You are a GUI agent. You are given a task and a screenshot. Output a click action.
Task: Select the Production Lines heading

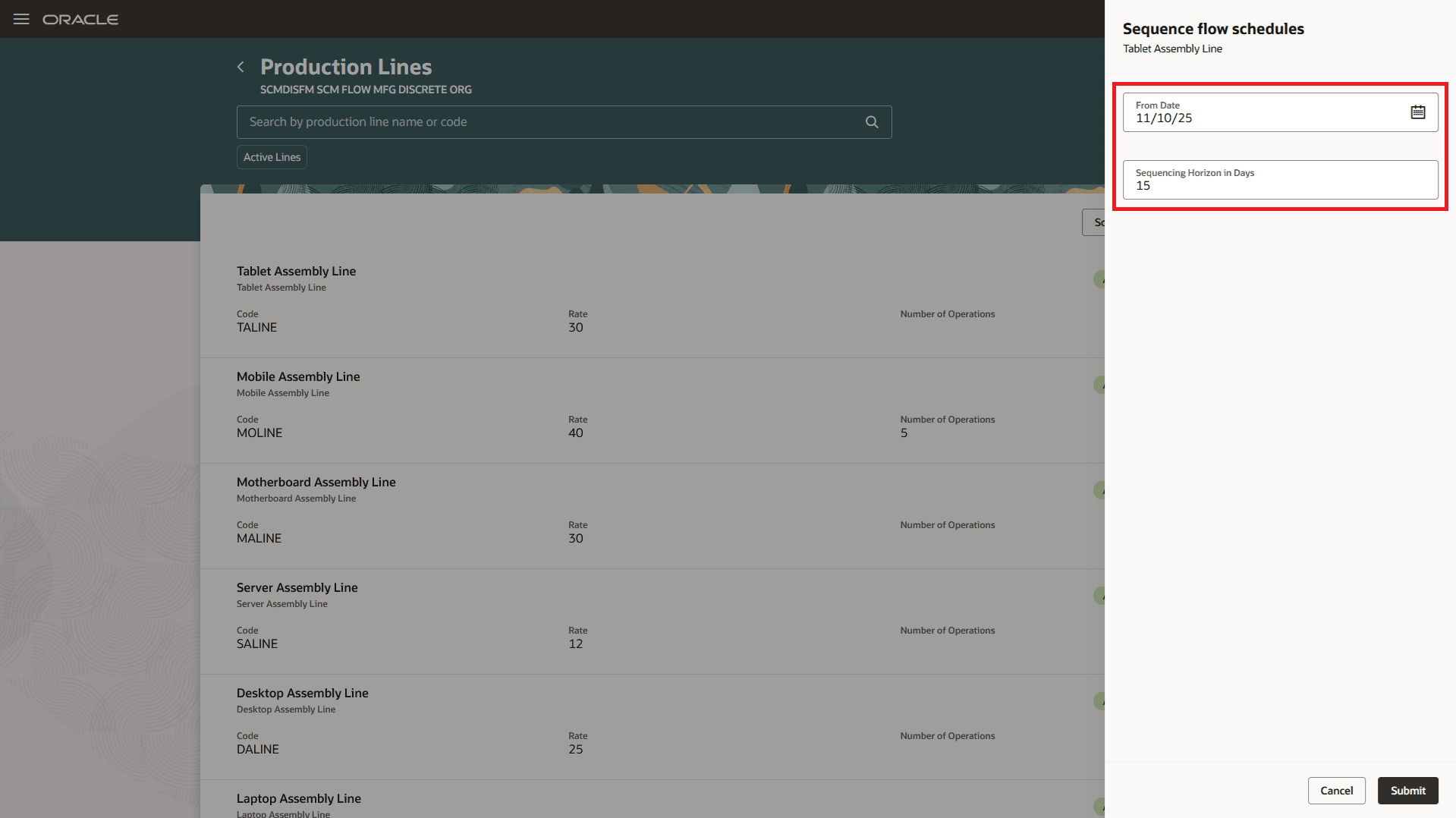(x=345, y=67)
